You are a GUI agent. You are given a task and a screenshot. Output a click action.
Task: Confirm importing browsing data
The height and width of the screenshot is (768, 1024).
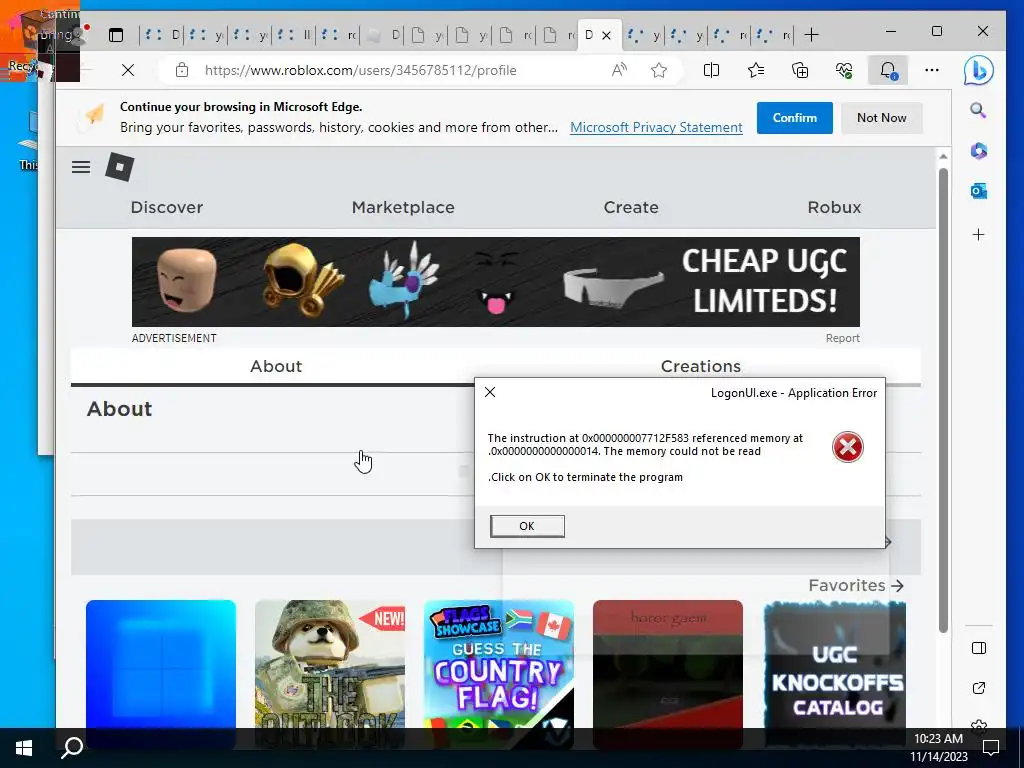(x=795, y=118)
